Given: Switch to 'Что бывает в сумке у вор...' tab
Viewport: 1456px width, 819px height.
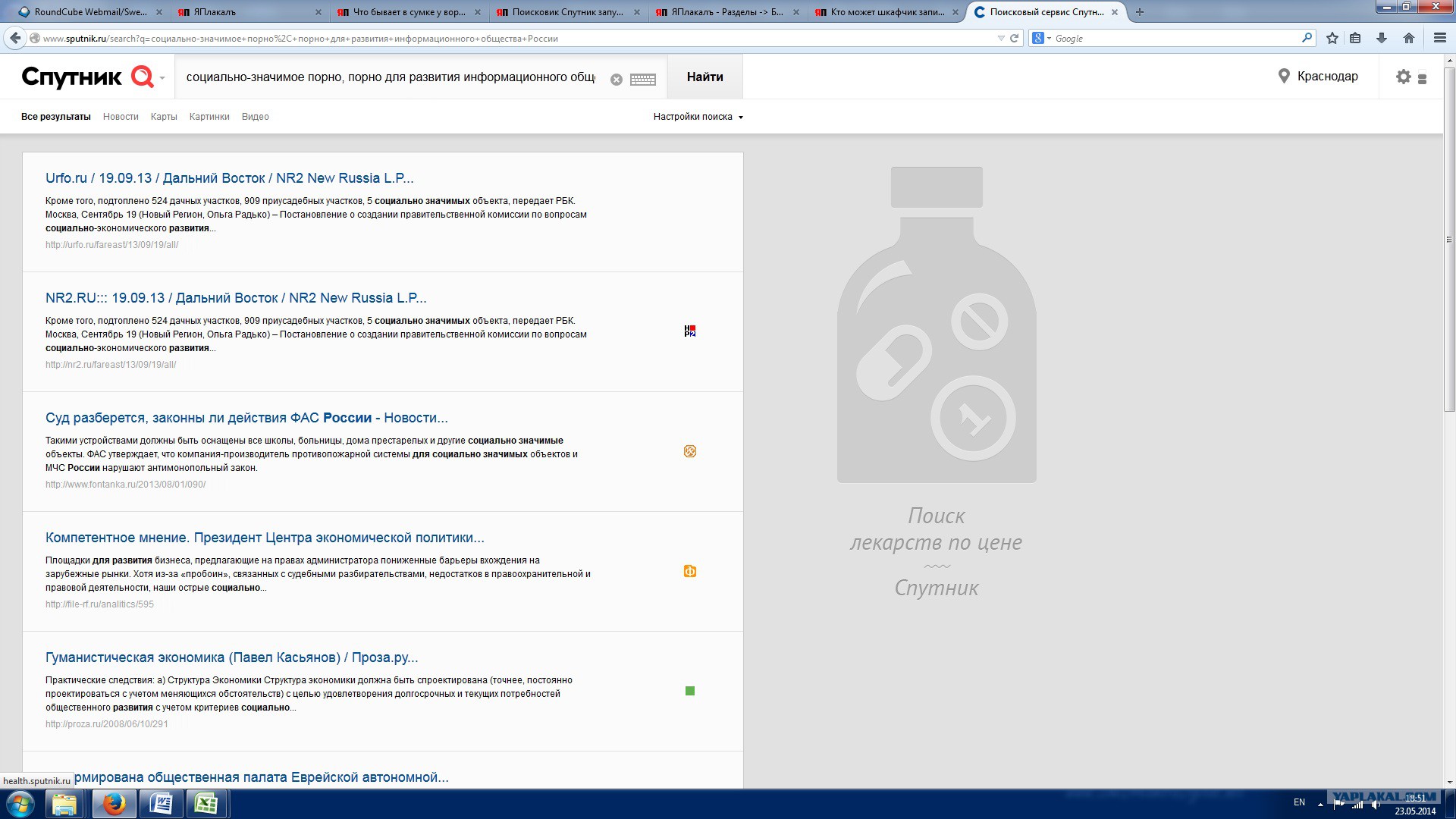Looking at the screenshot, I should 409,12.
